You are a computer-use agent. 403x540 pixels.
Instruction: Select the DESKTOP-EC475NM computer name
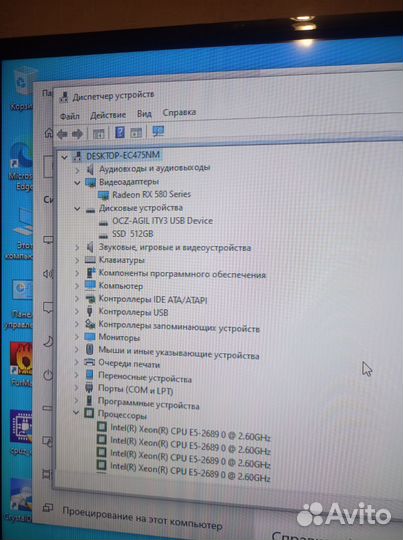pos(123,156)
